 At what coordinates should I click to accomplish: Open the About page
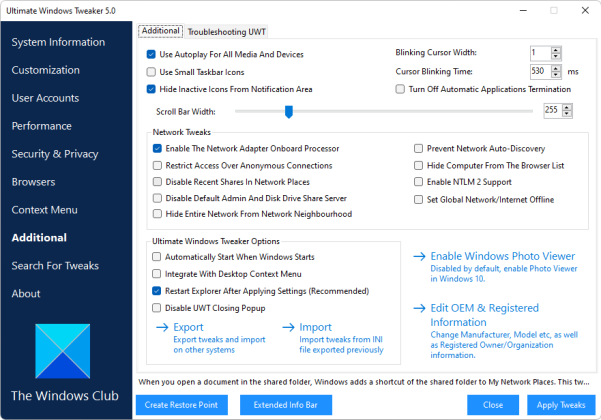pyautogui.click(x=26, y=294)
